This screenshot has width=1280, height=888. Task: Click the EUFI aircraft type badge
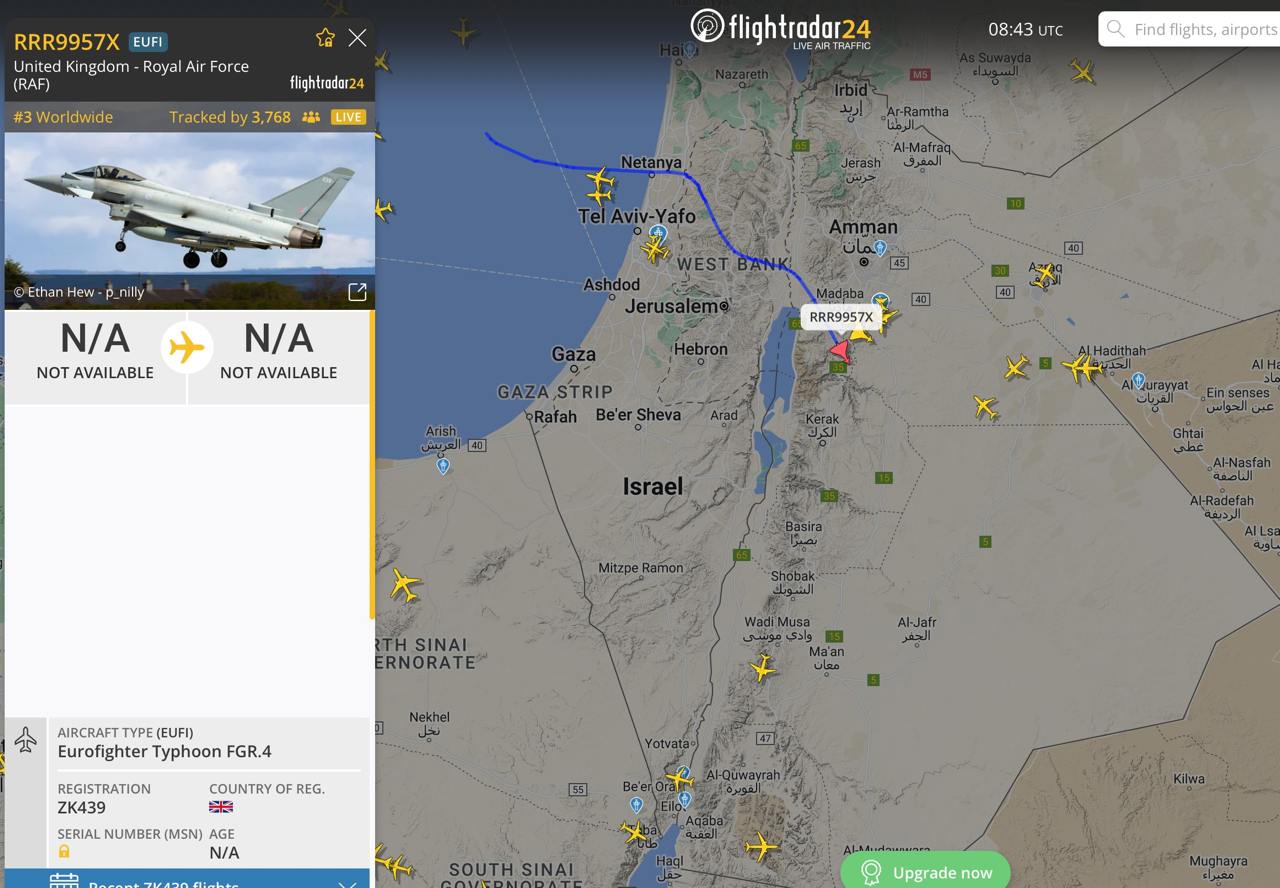coord(148,41)
